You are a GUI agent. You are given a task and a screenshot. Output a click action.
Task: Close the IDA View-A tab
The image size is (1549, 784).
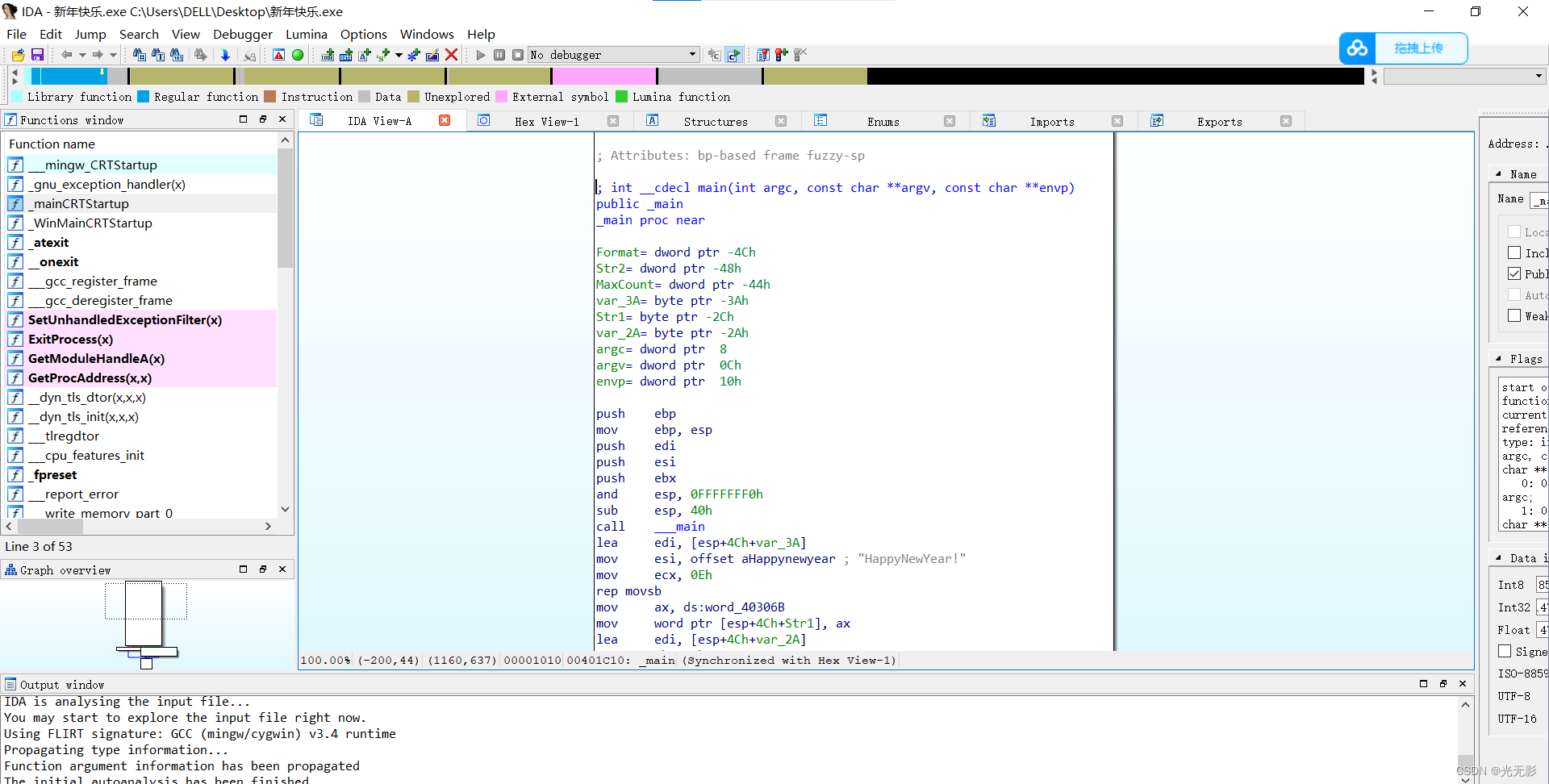[x=445, y=120]
